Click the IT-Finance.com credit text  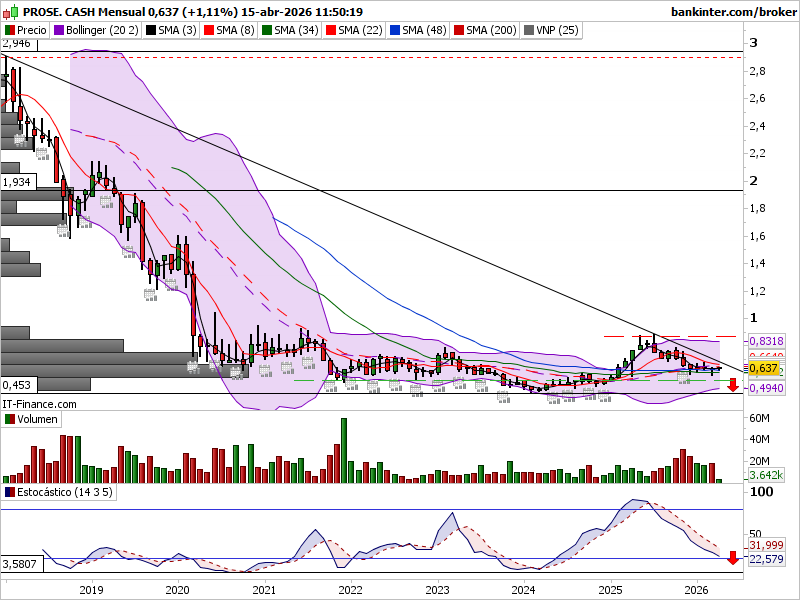click(39, 404)
